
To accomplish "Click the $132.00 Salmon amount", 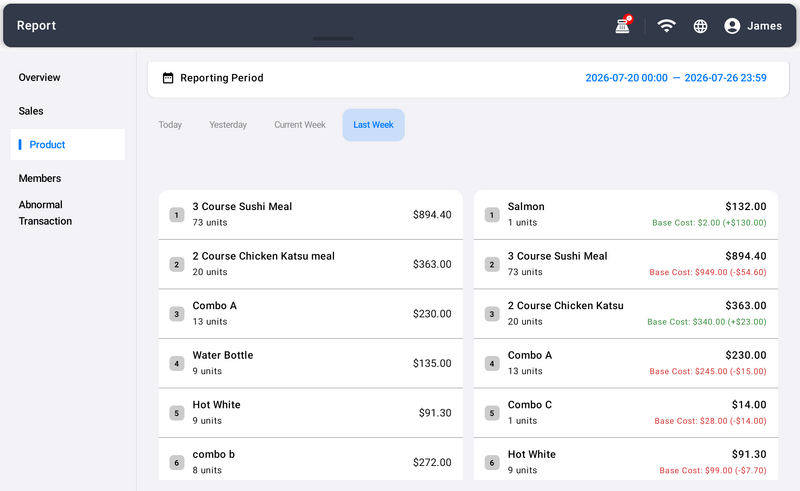I will (x=745, y=207).
